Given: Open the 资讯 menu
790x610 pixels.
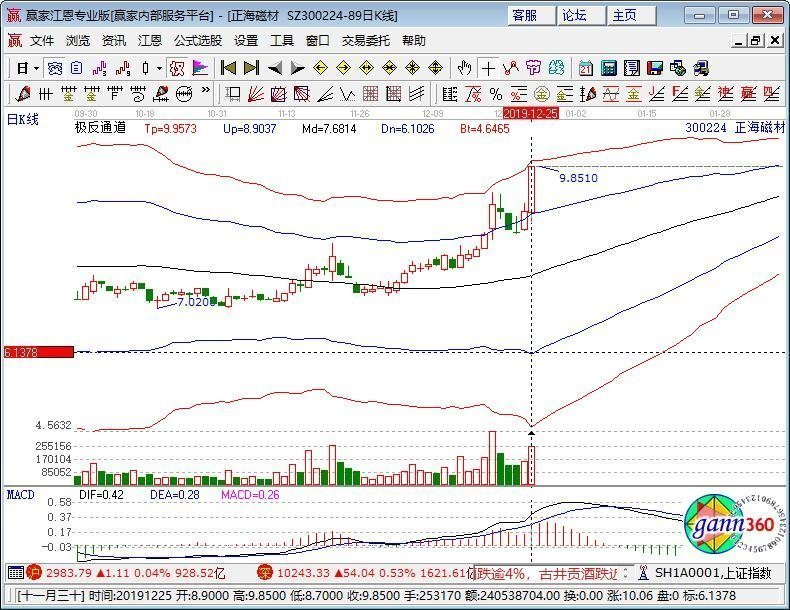Looking at the screenshot, I should point(114,40).
